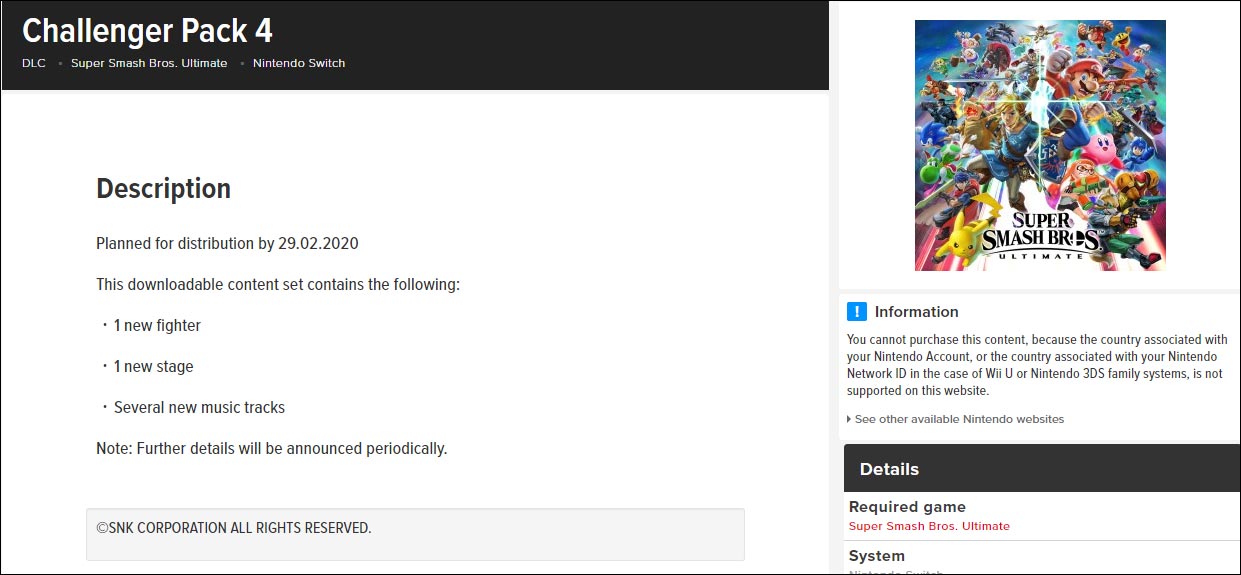Click the 1 new fighter bullet item
This screenshot has height=575, width=1241.
[x=157, y=325]
